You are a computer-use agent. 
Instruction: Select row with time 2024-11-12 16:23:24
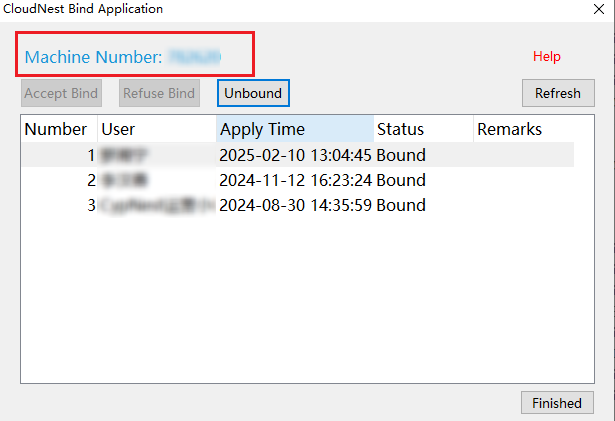click(x=298, y=180)
